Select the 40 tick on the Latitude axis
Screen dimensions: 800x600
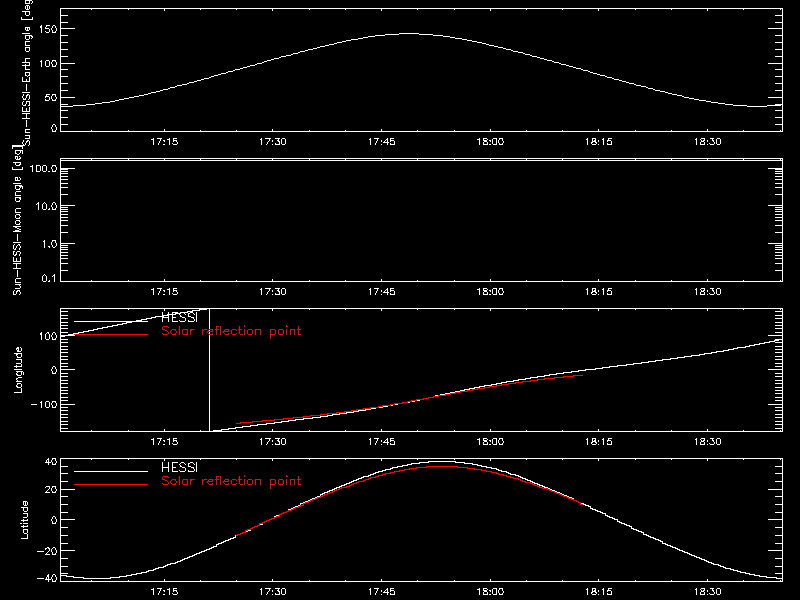pos(51,462)
